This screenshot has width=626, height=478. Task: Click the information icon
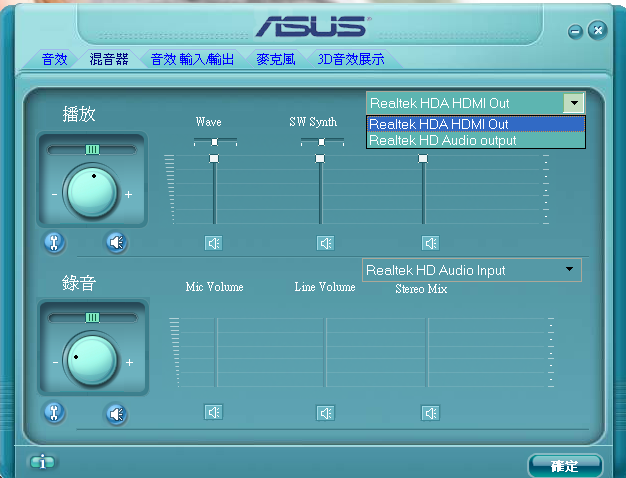point(42,462)
